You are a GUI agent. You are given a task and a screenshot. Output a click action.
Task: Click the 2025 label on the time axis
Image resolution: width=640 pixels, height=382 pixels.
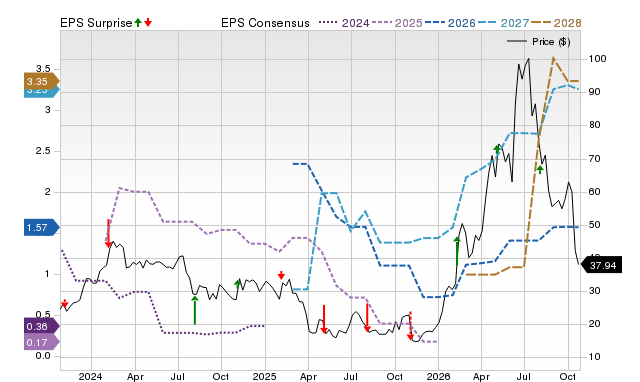[x=264, y=376]
